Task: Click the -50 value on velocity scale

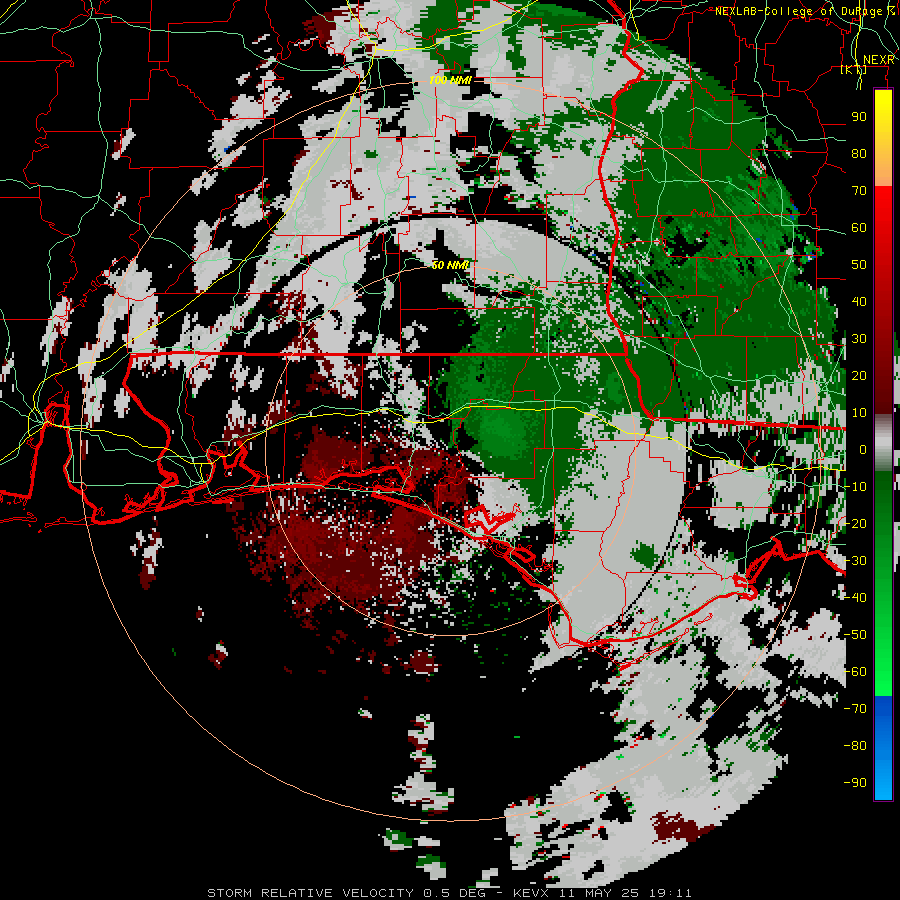Action: (x=855, y=634)
